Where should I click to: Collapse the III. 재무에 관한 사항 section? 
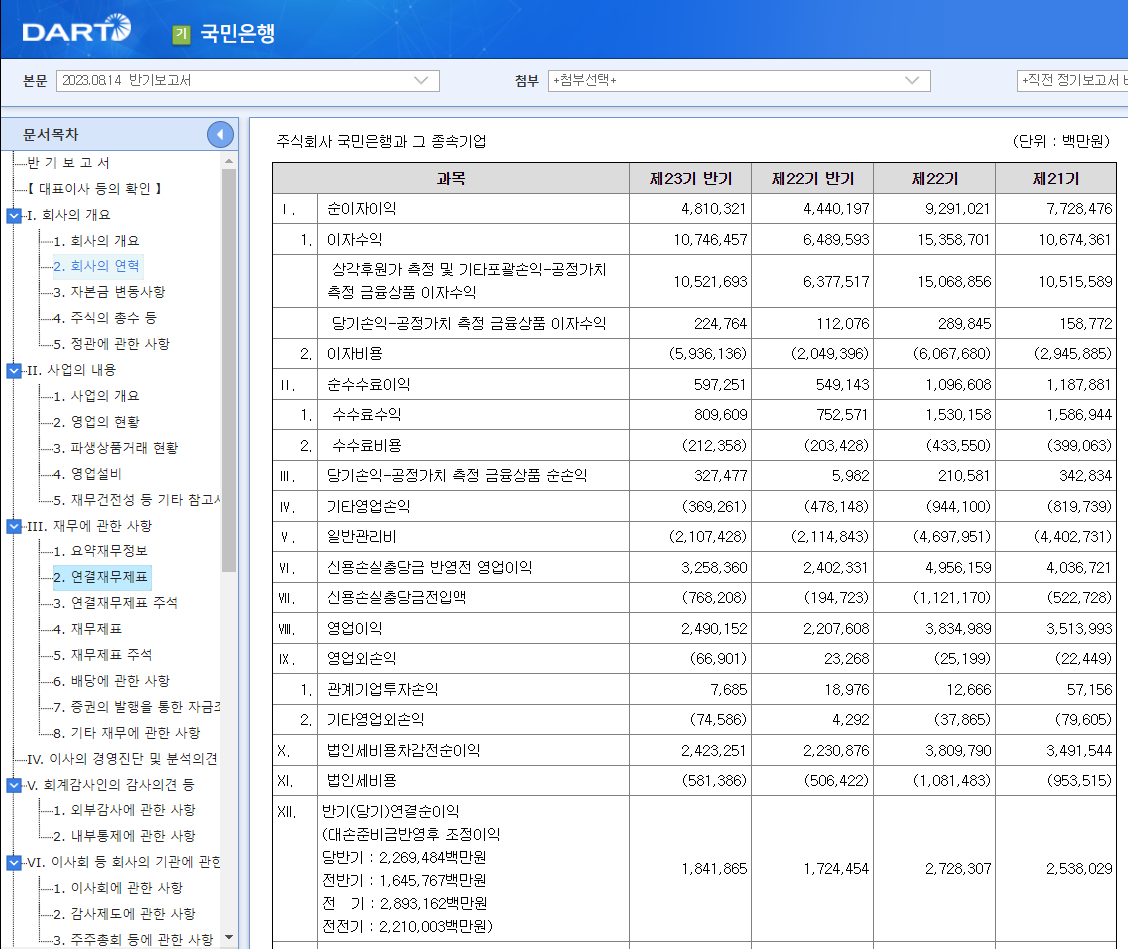click(x=12, y=524)
